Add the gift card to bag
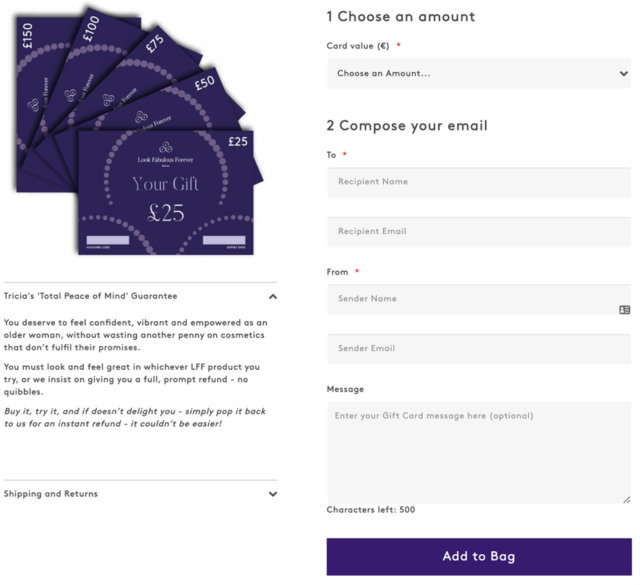The width and height of the screenshot is (640, 585). pos(478,556)
